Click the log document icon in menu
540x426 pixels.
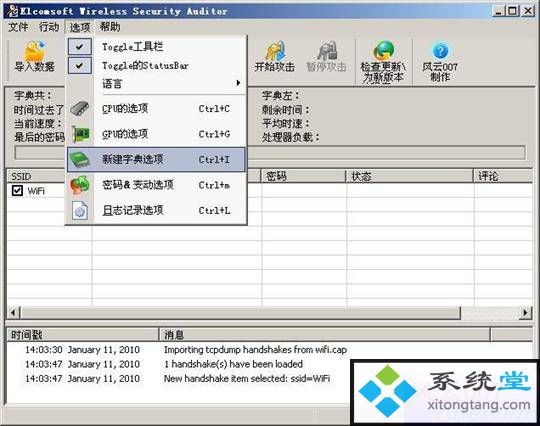80,210
